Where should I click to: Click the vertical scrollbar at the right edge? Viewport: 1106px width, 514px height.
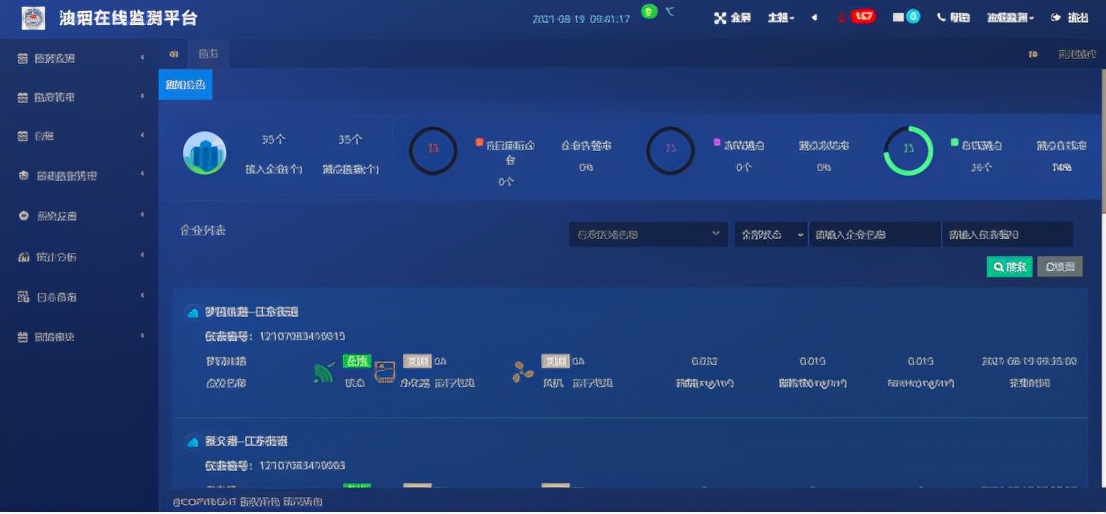[x=1102, y=141]
